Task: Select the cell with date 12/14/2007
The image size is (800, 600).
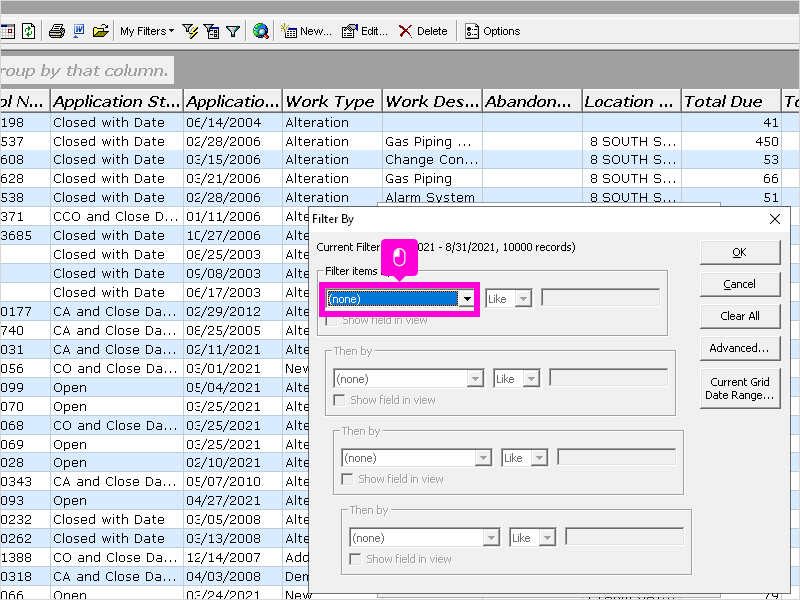Action: click(x=233, y=557)
